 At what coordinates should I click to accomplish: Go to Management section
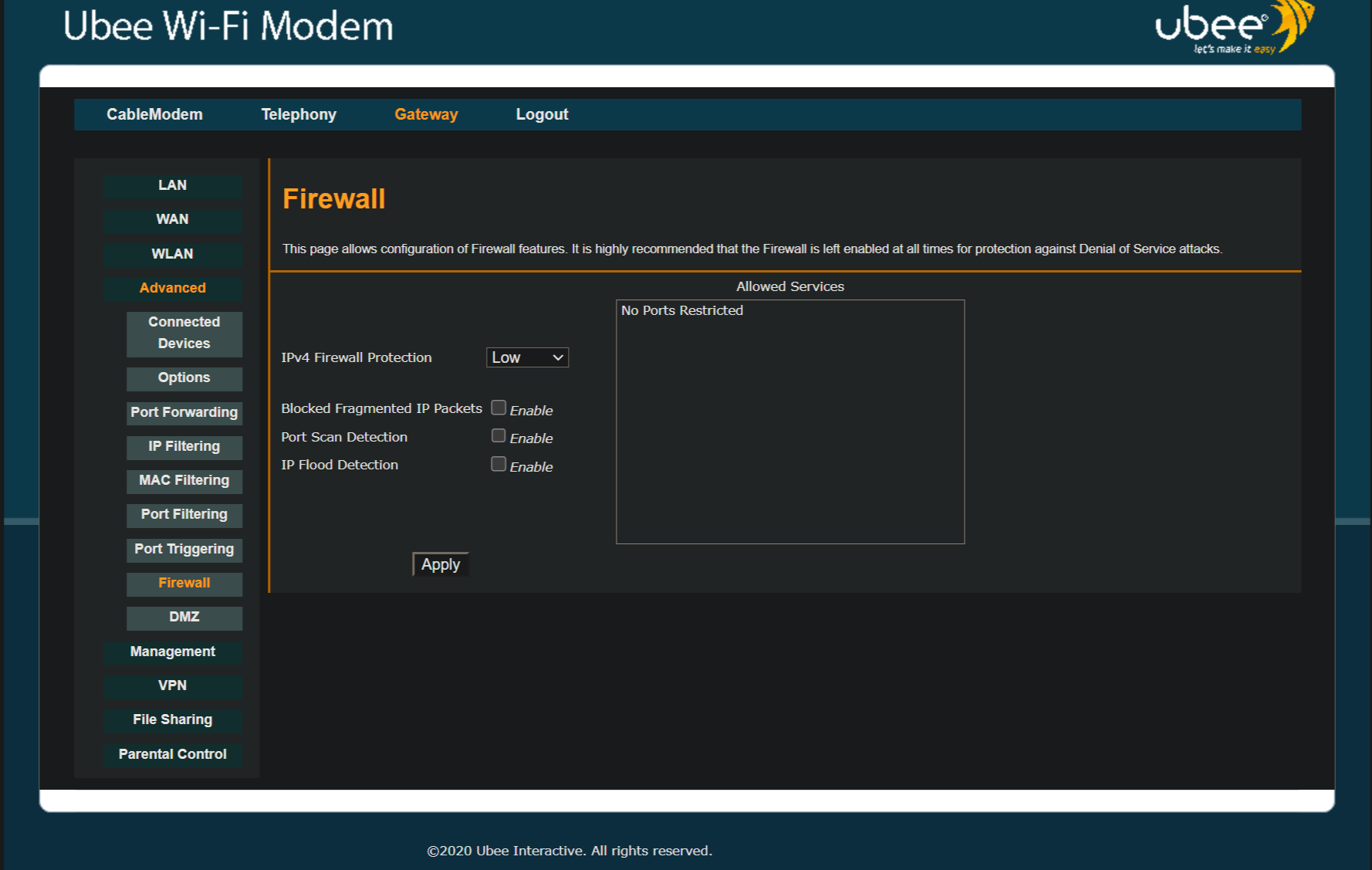click(173, 652)
